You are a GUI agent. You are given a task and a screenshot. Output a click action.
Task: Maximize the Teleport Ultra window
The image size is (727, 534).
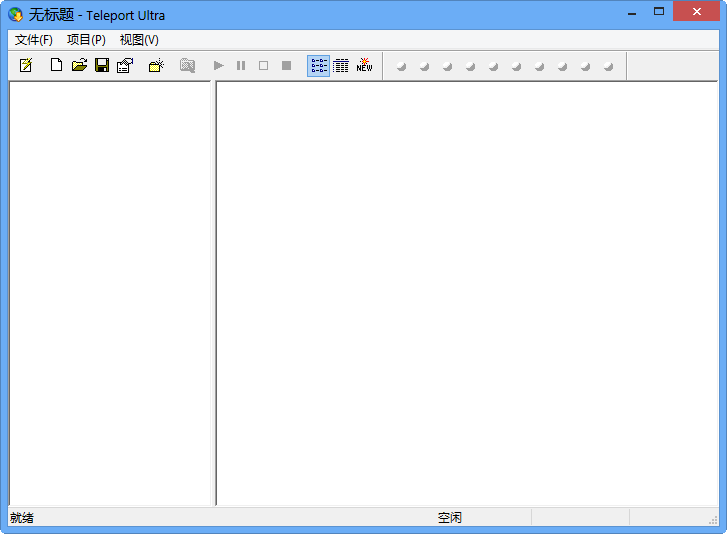[x=659, y=12]
